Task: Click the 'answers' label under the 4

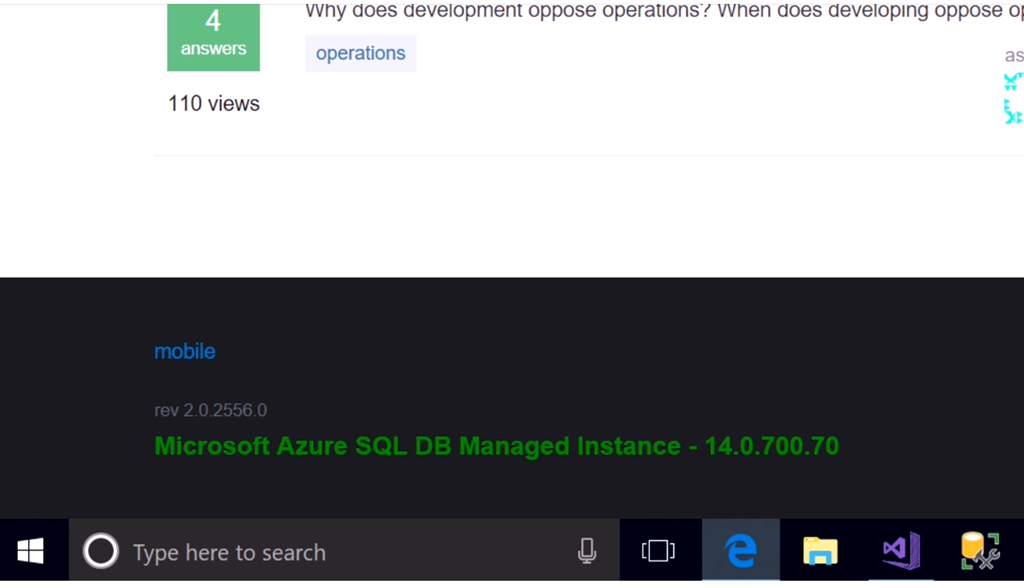Action: point(213,49)
